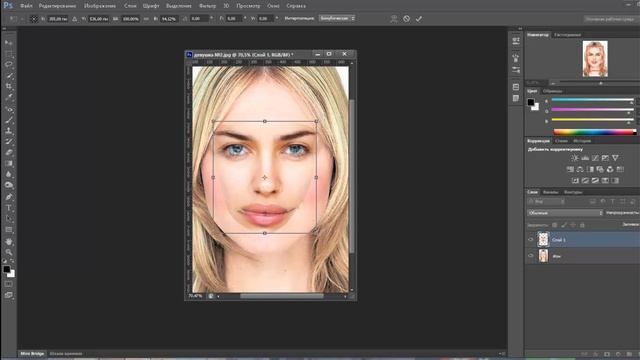
Task: Toggle maintain aspect ratio link in options bar
Action: tap(146, 19)
